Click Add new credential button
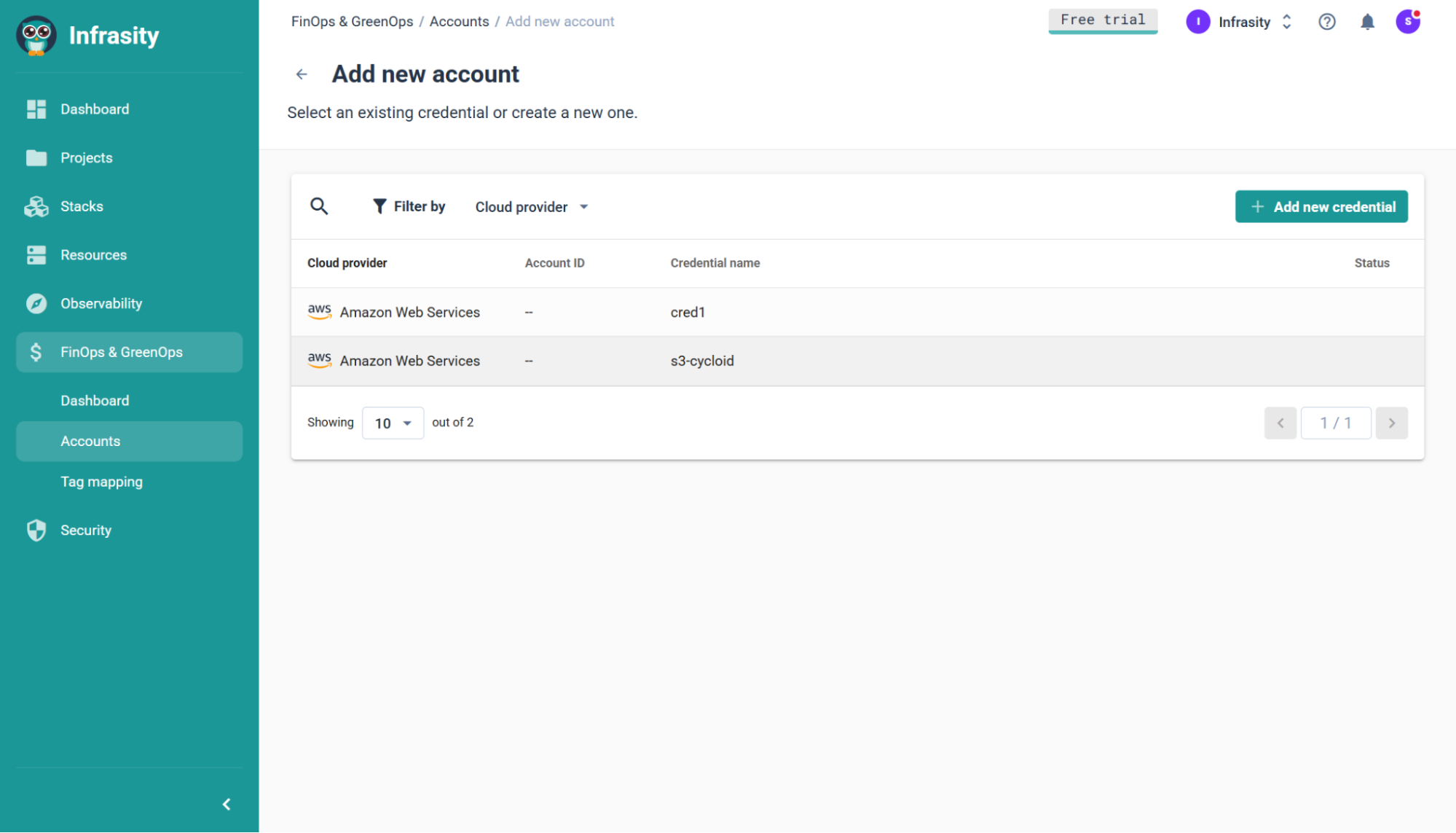 1321,207
